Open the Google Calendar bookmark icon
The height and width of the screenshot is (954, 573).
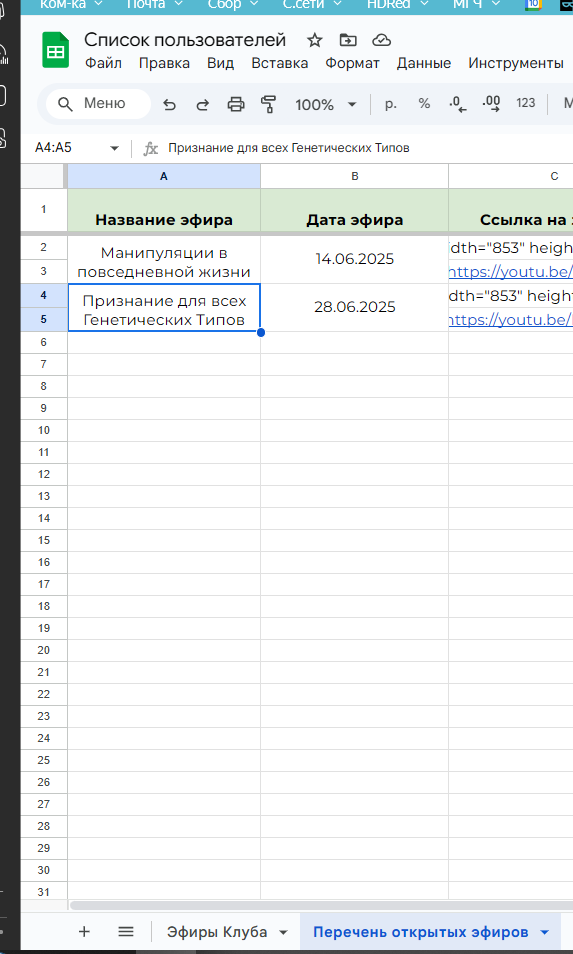pos(533,5)
